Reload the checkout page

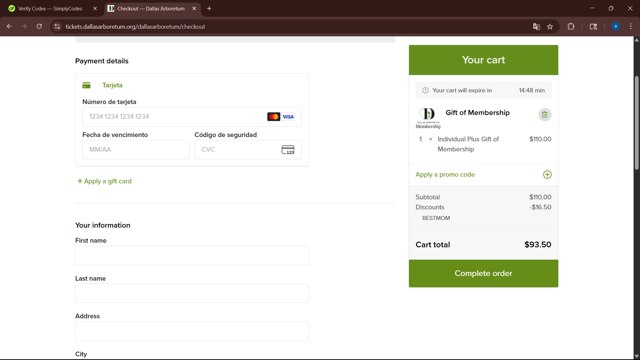tap(39, 27)
